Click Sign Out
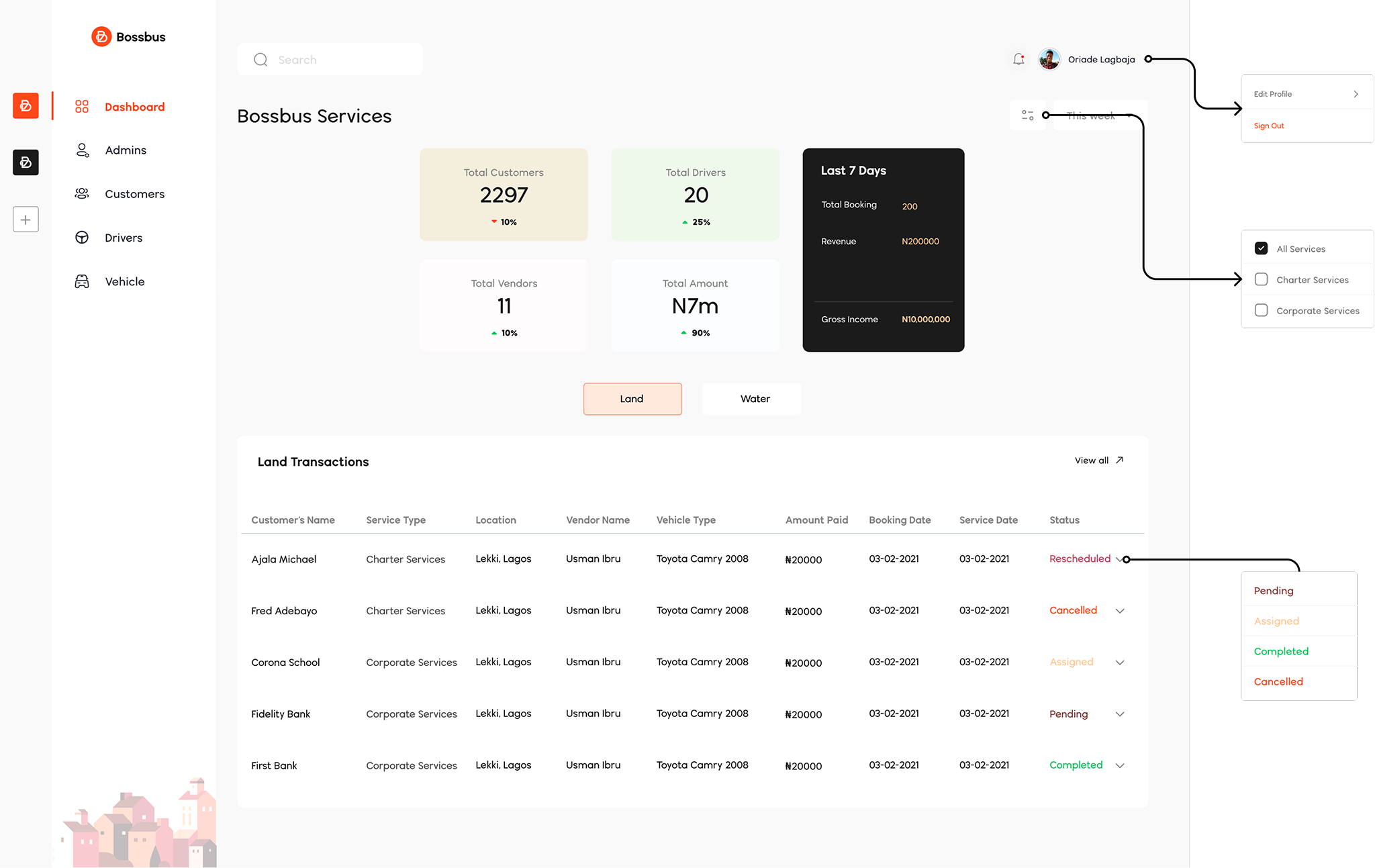This screenshot has height=868, width=1375. click(x=1269, y=126)
